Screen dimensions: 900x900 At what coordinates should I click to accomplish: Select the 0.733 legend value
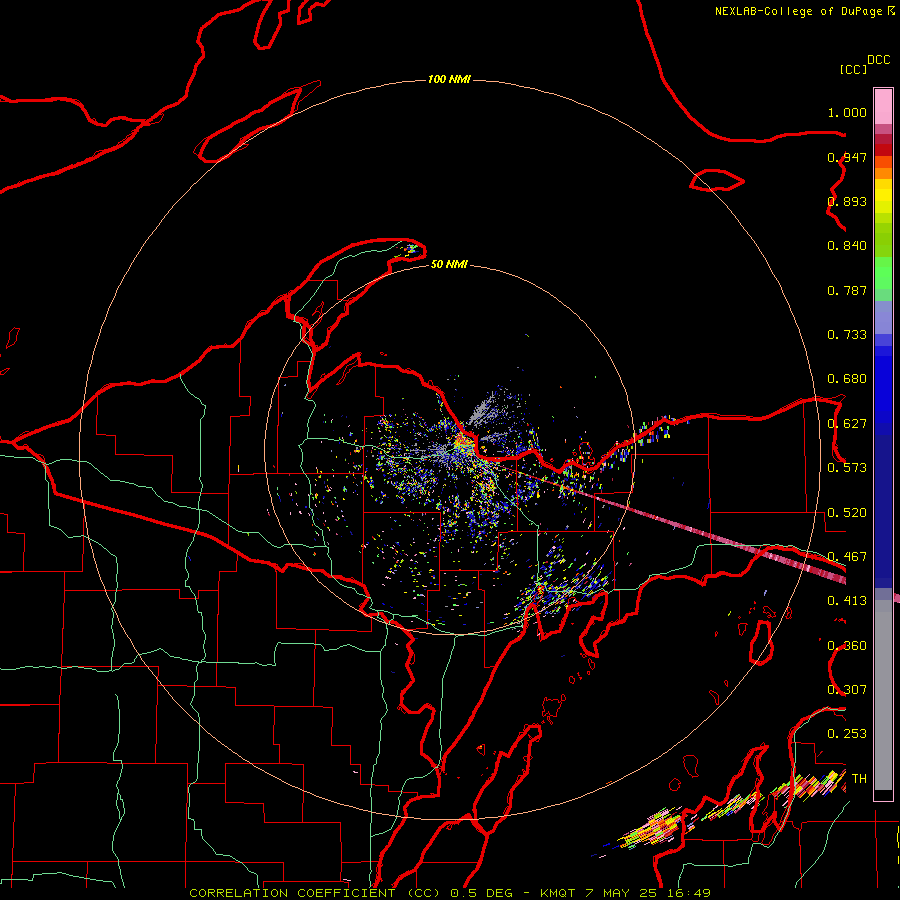coord(847,335)
